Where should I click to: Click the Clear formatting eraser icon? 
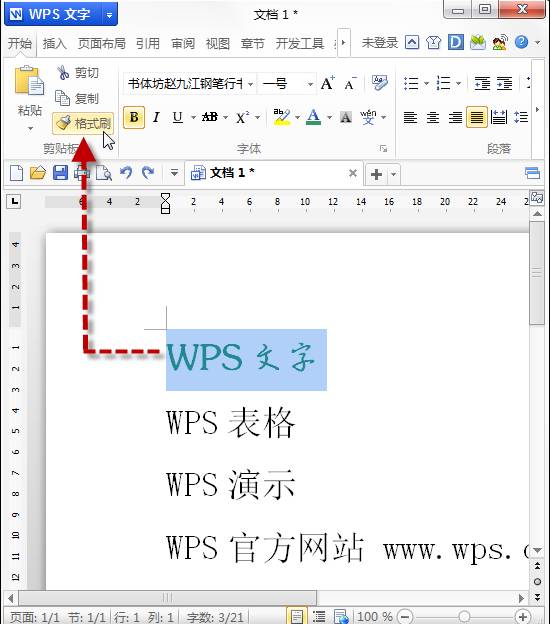[x=379, y=82]
